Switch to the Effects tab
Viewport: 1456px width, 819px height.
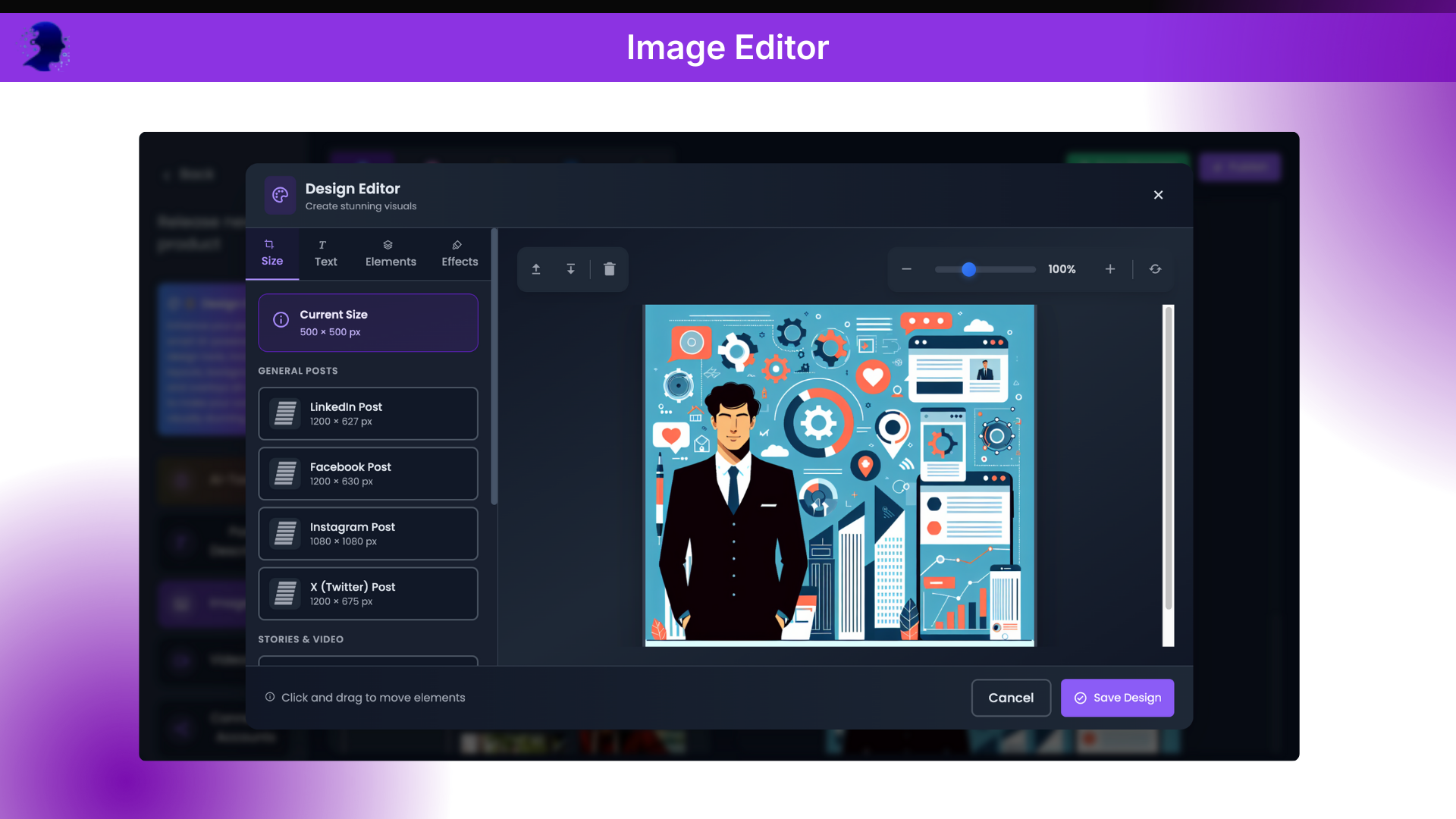tap(460, 254)
